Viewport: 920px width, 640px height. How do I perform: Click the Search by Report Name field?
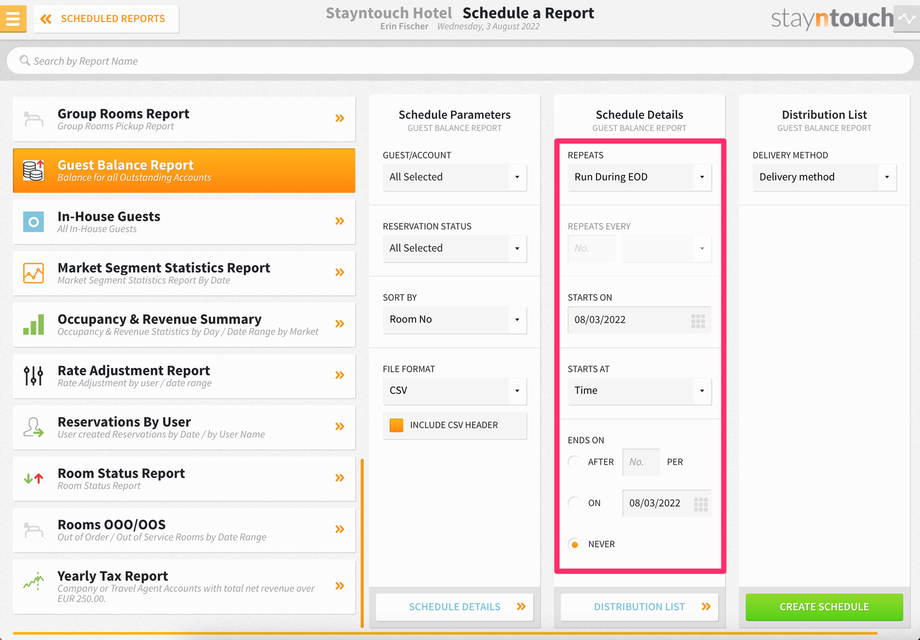[460, 60]
